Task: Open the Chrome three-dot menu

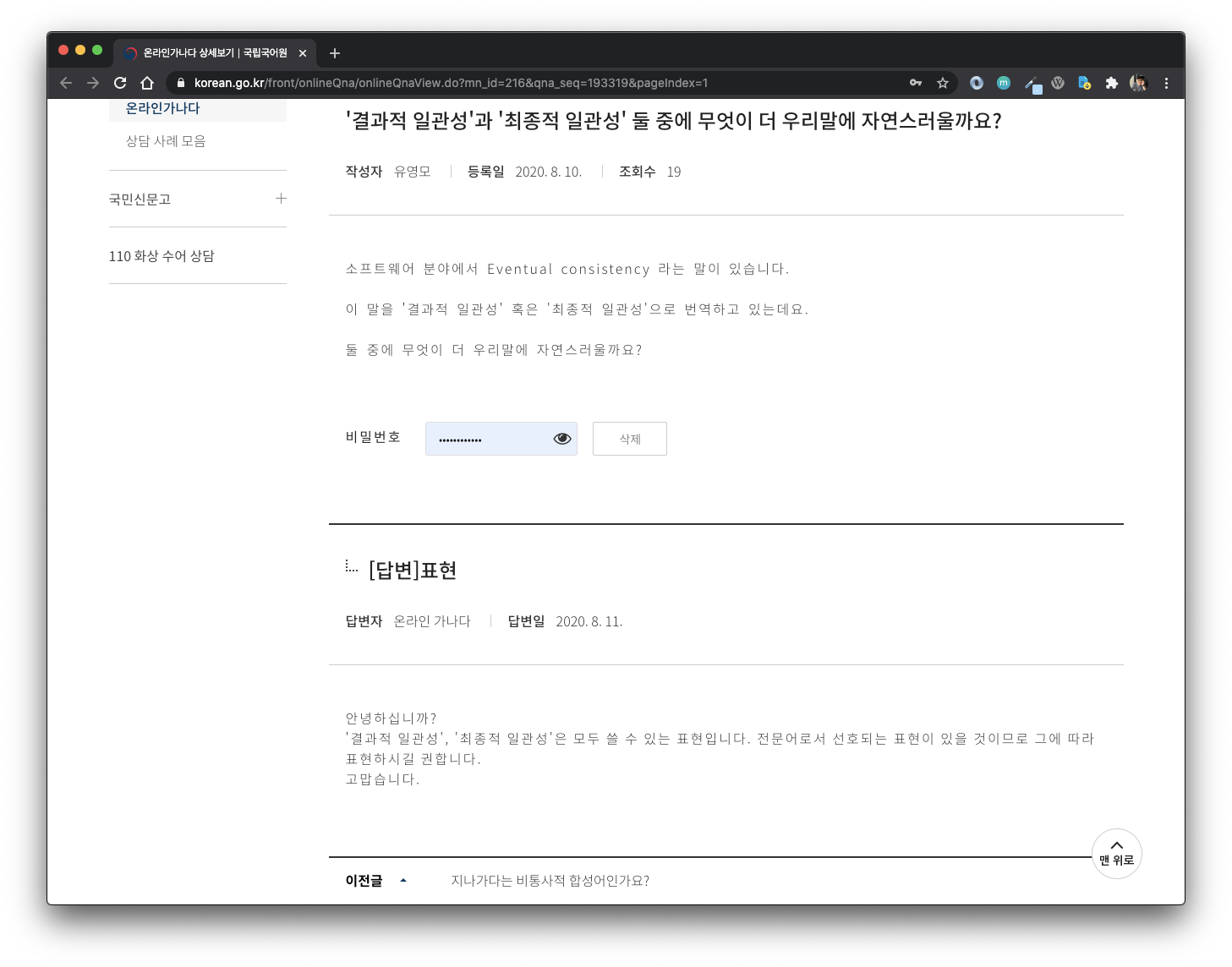Action: [x=1166, y=83]
